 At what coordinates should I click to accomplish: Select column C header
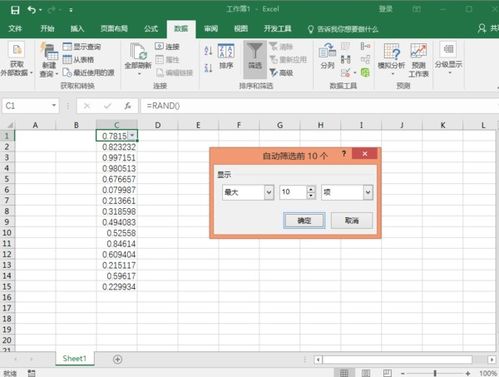117,125
